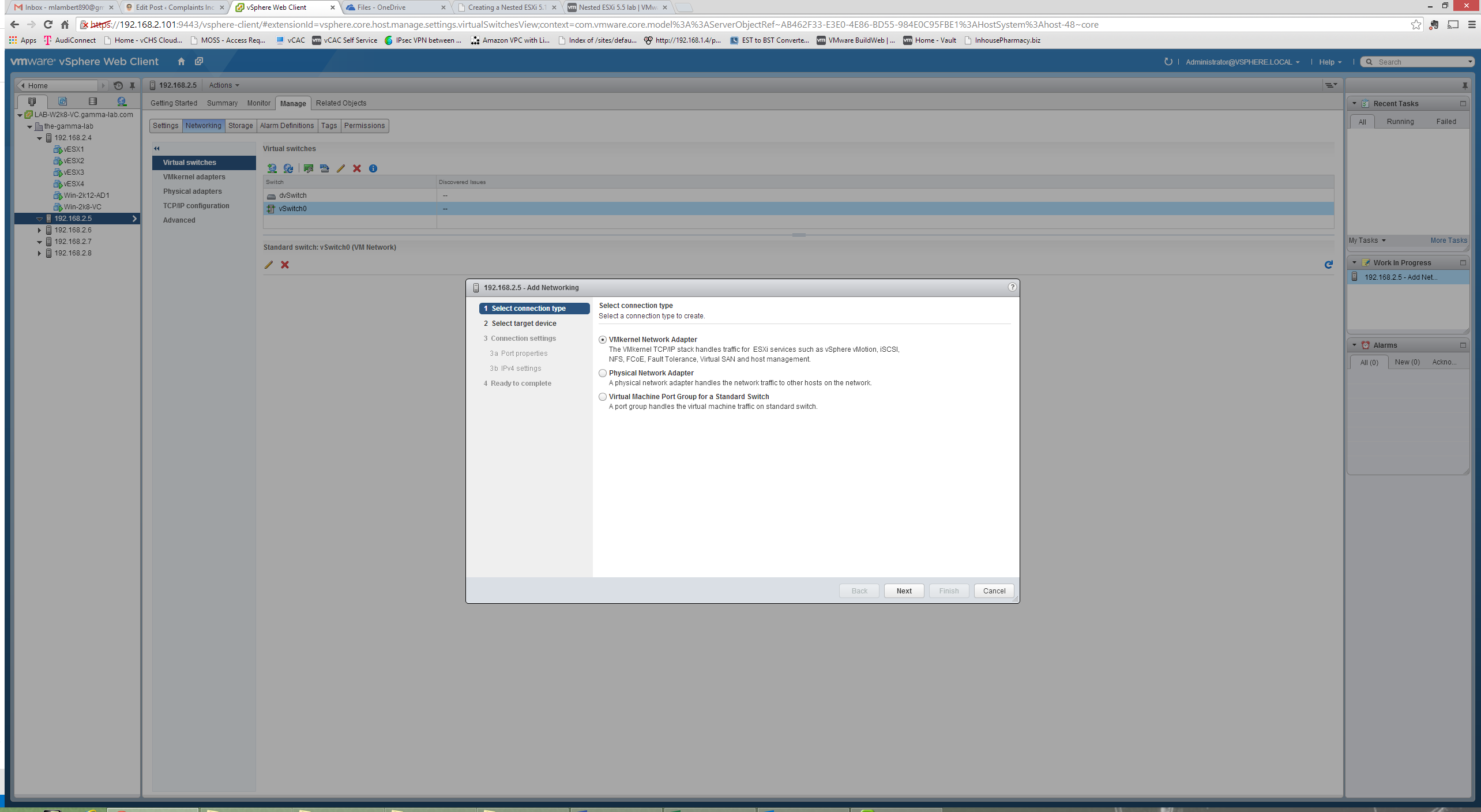
Task: Open the Storage sub-tab
Action: click(240, 126)
